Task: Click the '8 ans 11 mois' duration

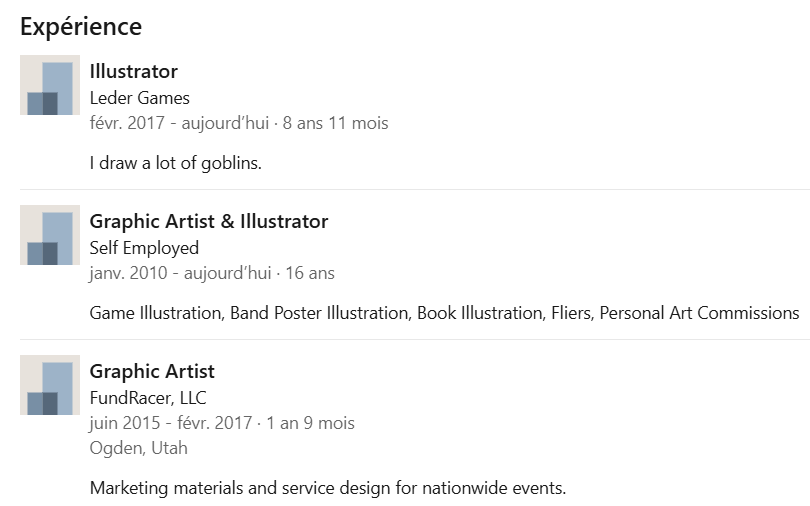Action: coord(336,123)
